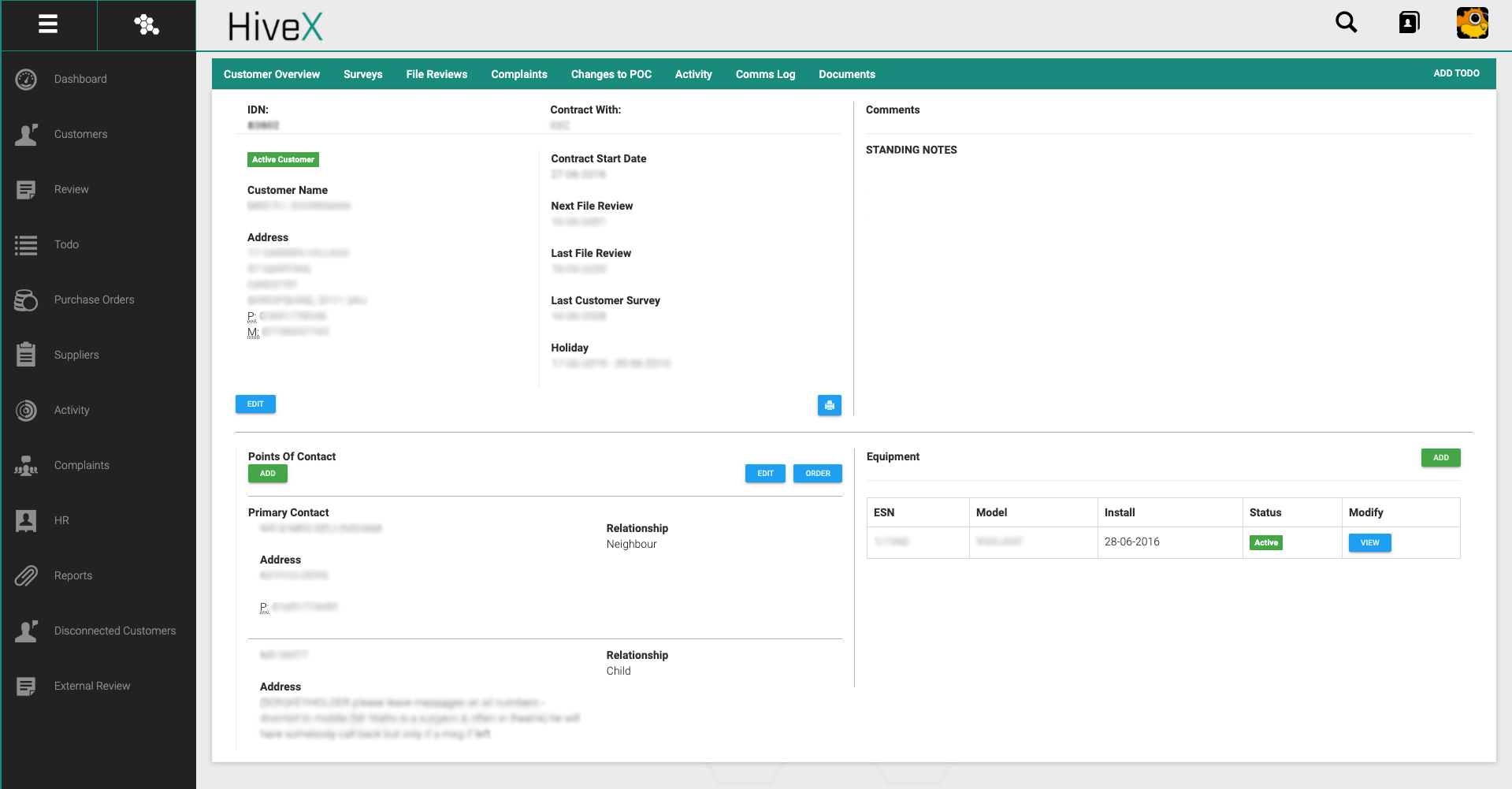Viewport: 1512px width, 789px height.
Task: Open the hamburger menu icon
Action: coord(48,24)
